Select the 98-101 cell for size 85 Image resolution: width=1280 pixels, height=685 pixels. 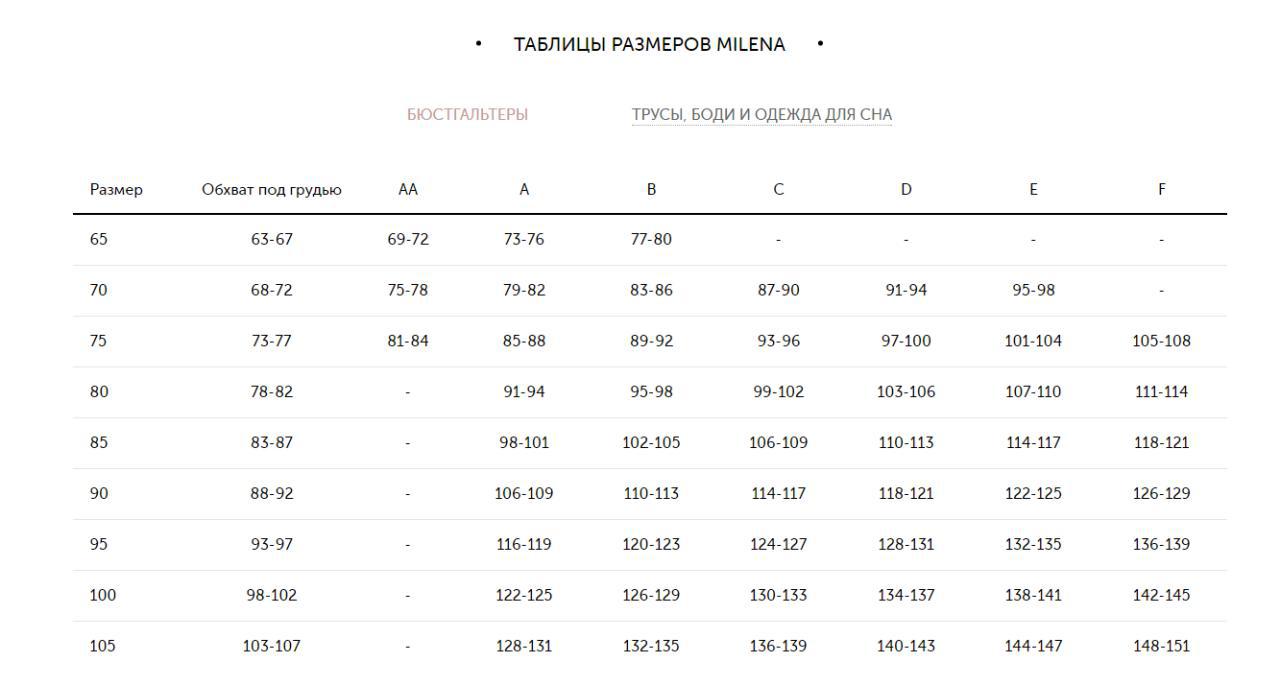point(524,443)
